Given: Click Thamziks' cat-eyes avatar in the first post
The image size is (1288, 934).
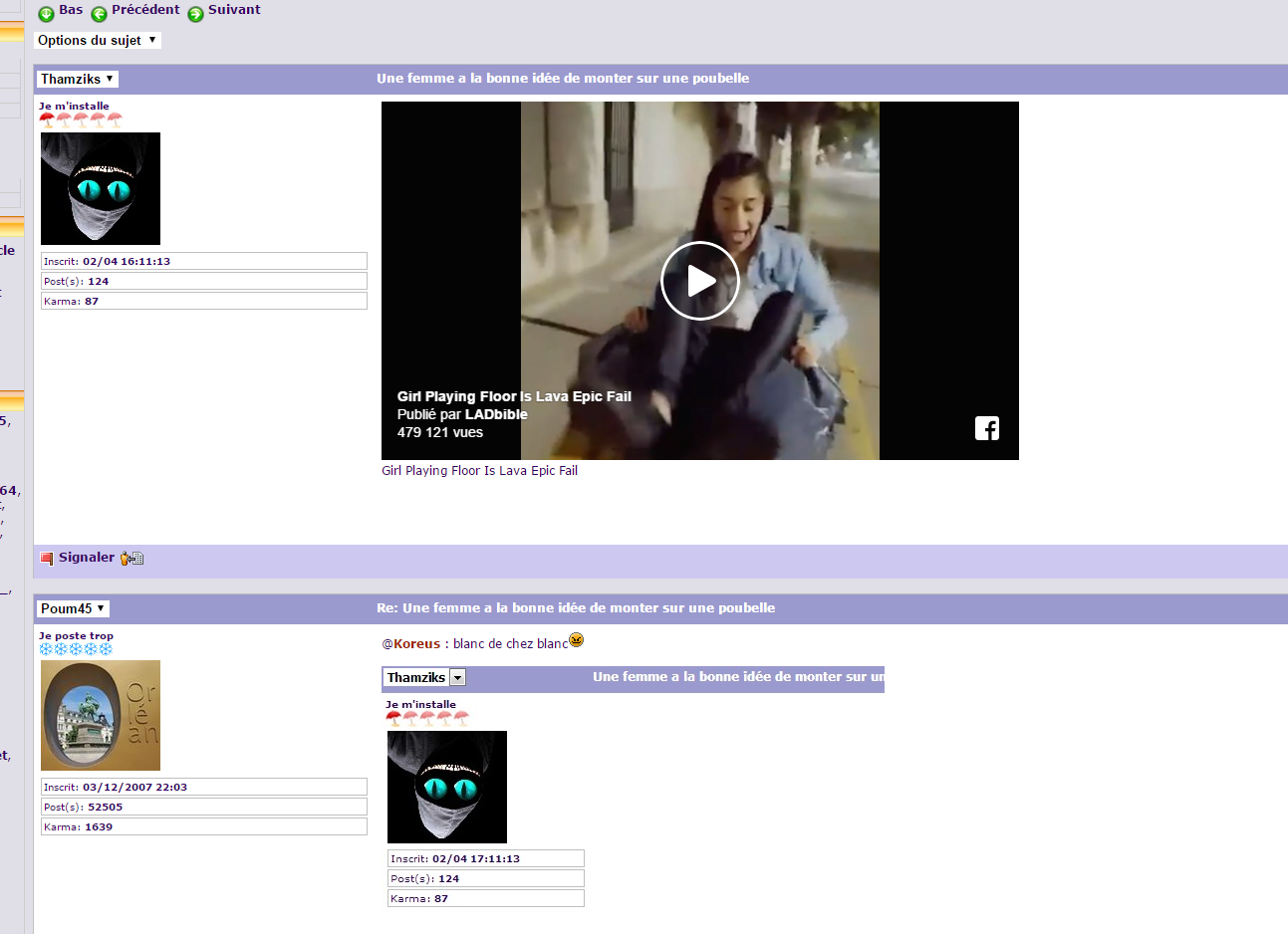Looking at the screenshot, I should pos(101,188).
